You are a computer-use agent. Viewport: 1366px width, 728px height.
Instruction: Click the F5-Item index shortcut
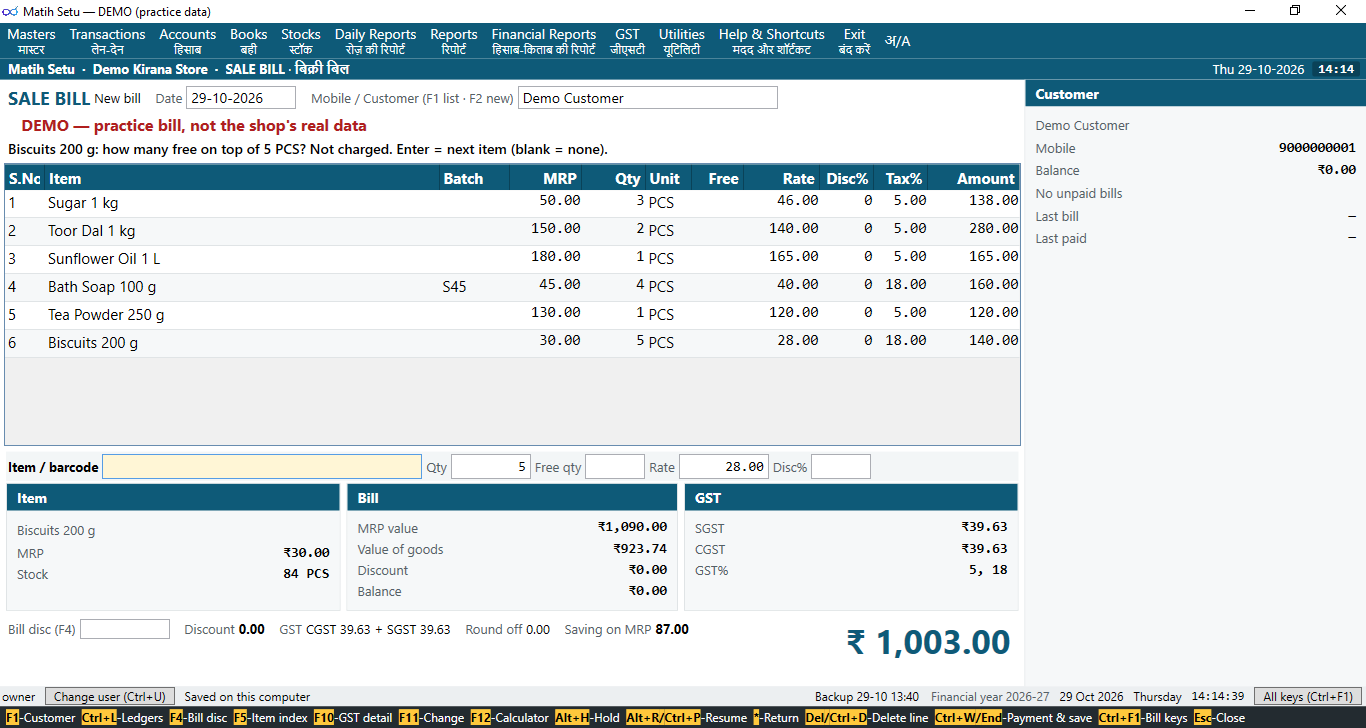pyautogui.click(x=270, y=718)
